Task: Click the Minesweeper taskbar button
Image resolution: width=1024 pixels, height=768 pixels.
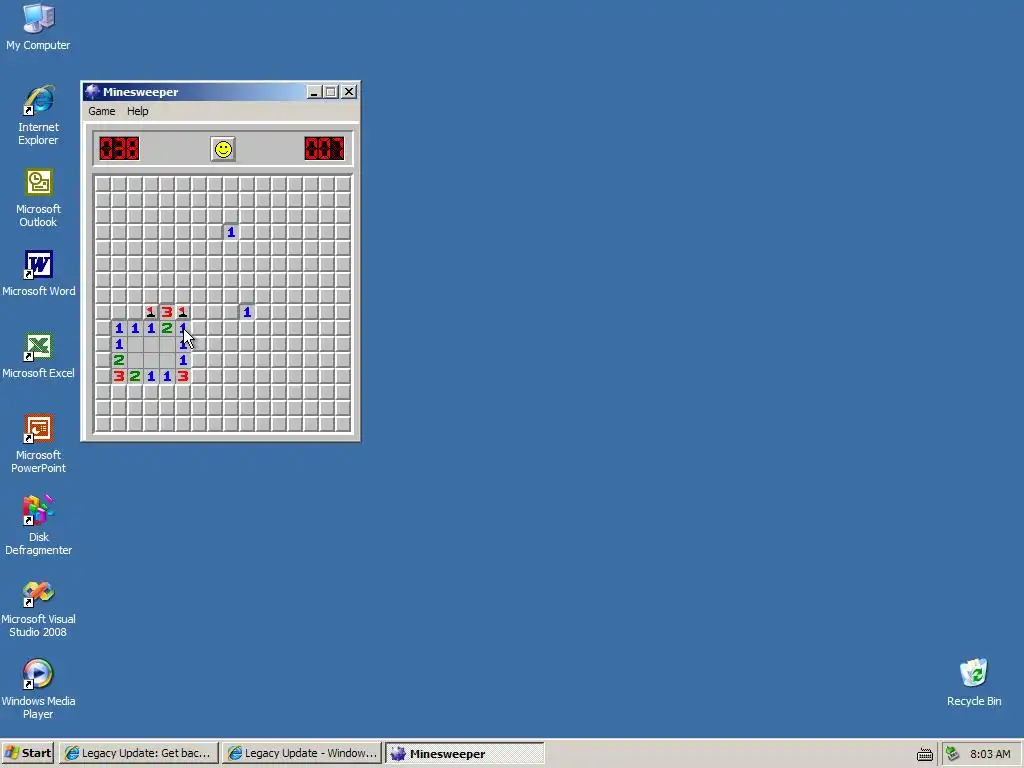Action: 464,753
